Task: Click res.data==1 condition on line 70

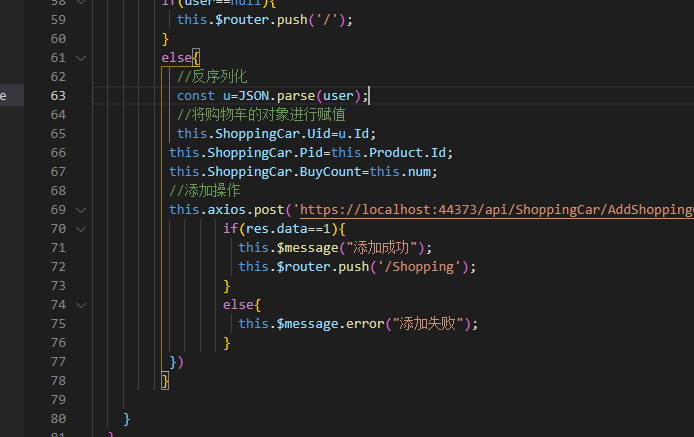Action: point(288,229)
